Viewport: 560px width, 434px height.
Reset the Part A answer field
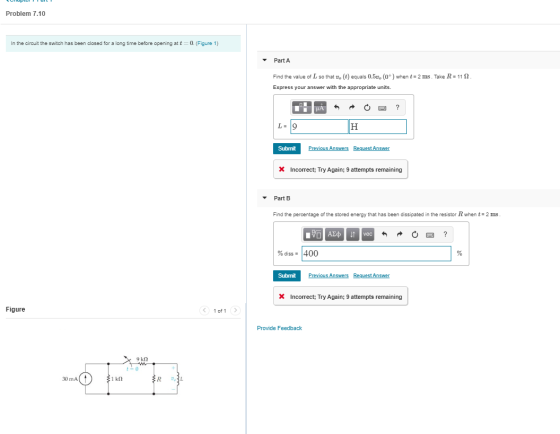point(367,108)
